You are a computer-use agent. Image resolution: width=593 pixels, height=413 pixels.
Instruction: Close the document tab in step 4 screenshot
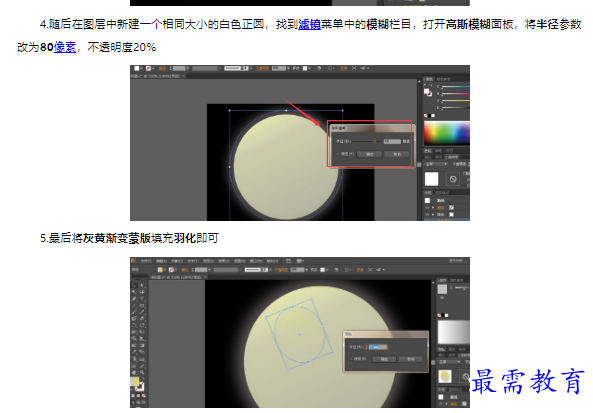[x=184, y=76]
